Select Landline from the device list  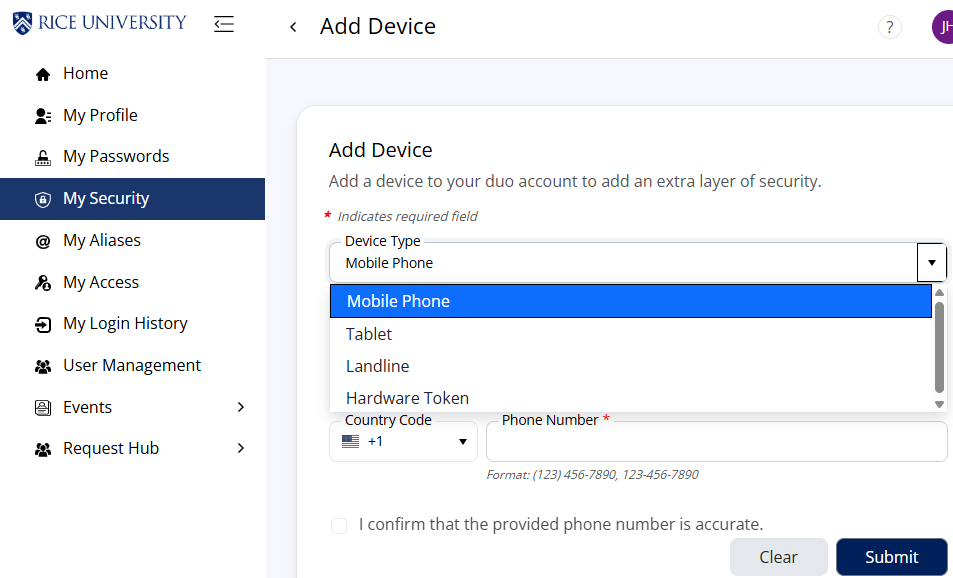(x=377, y=366)
